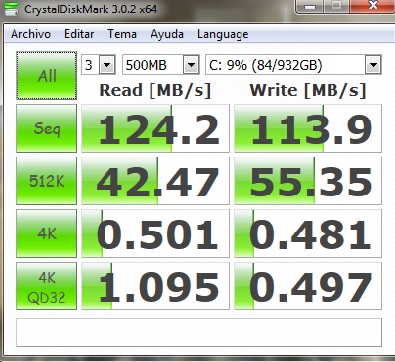
Task: Open the Editar menu
Action: [x=79, y=34]
